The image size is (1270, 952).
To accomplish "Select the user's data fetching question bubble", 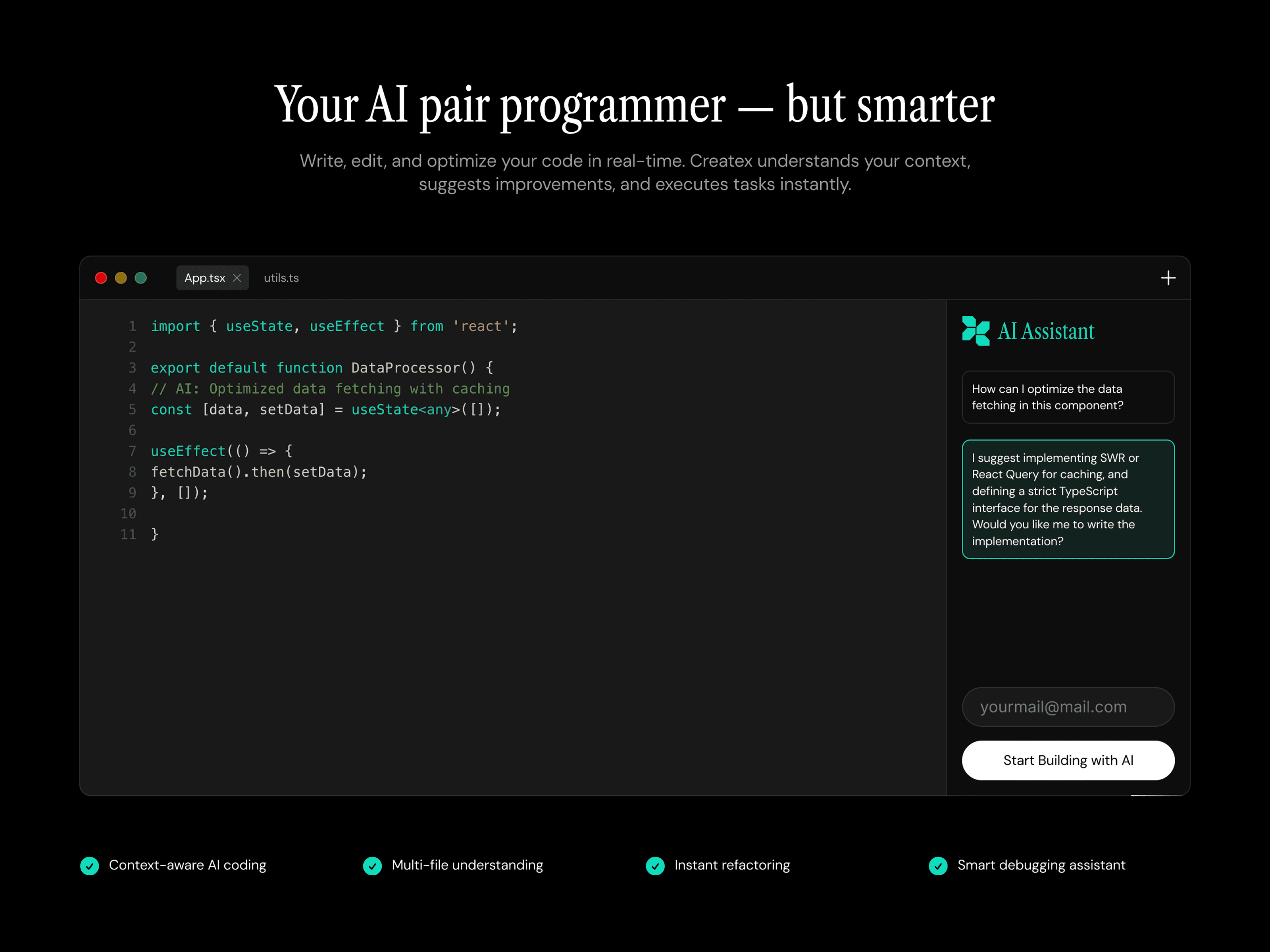I will [x=1068, y=397].
